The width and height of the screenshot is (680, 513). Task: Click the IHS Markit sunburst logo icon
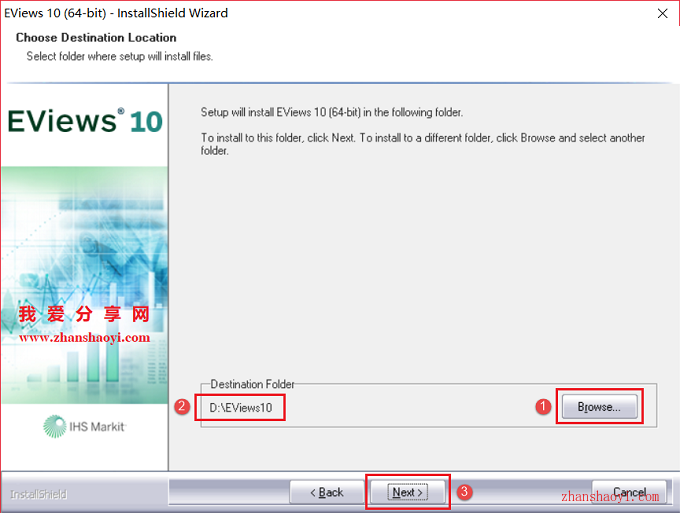(x=54, y=426)
